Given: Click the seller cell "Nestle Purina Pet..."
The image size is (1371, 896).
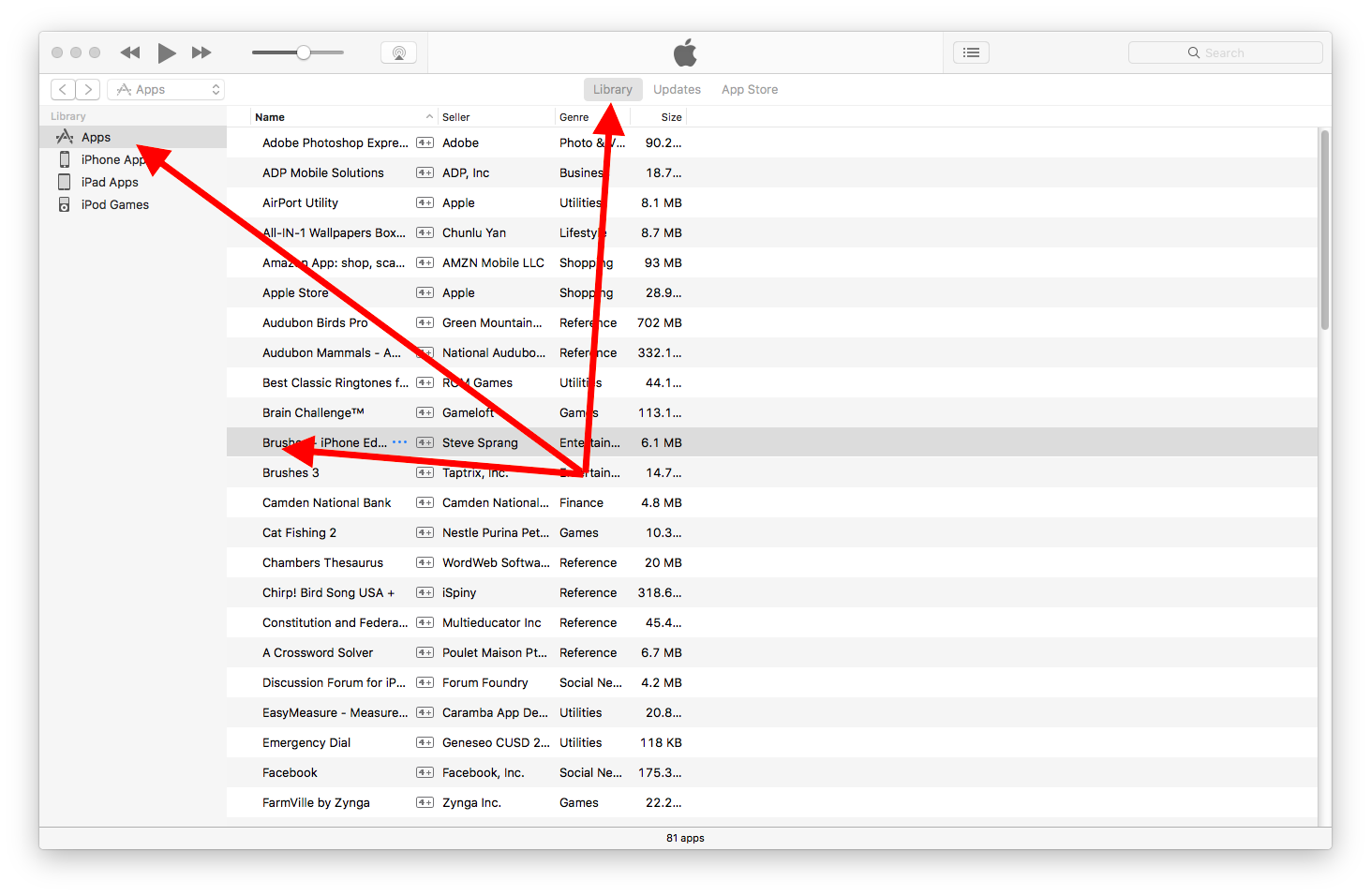Looking at the screenshot, I should pos(496,532).
